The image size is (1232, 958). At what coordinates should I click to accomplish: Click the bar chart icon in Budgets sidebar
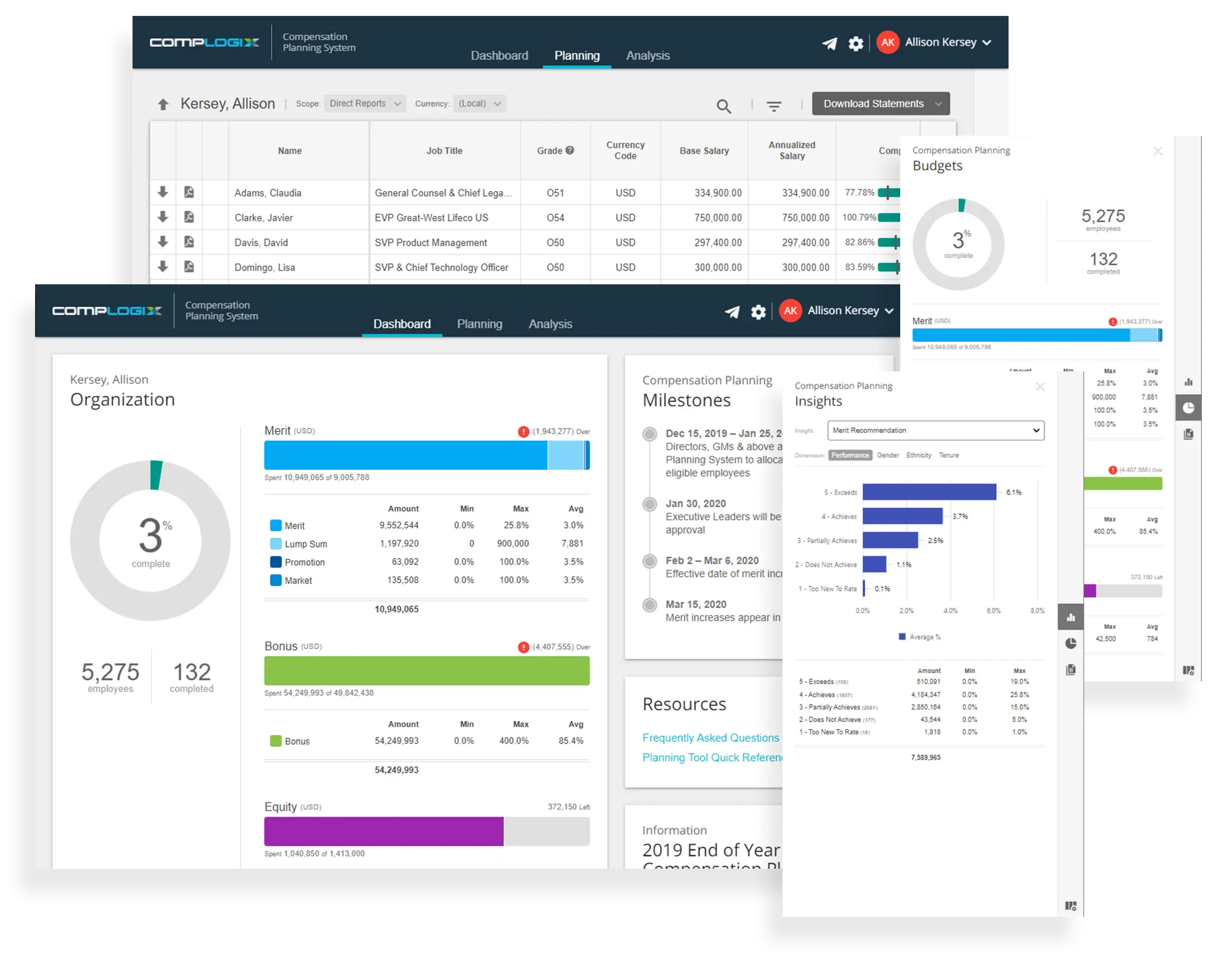click(1188, 382)
